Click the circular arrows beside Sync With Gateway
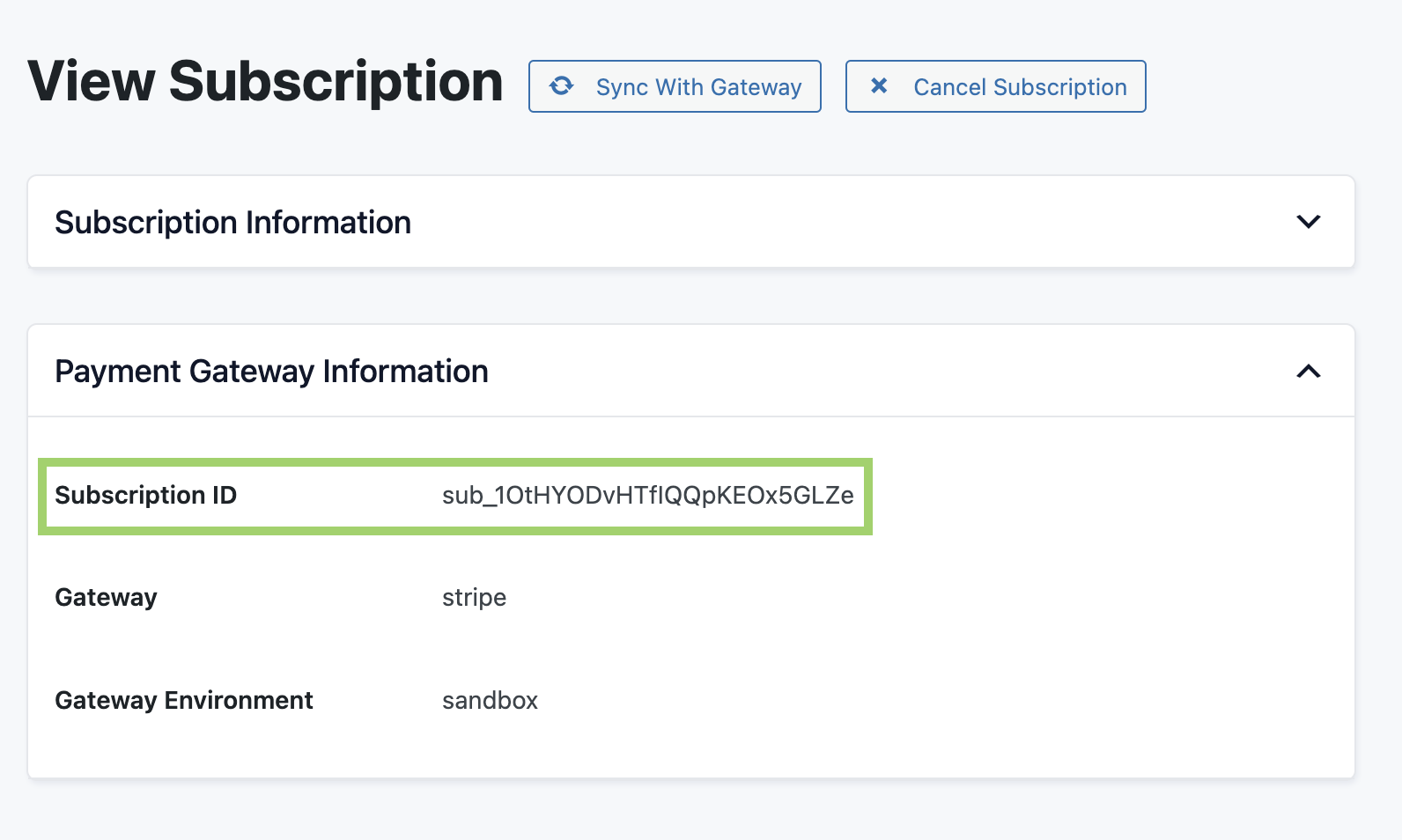 (x=563, y=86)
